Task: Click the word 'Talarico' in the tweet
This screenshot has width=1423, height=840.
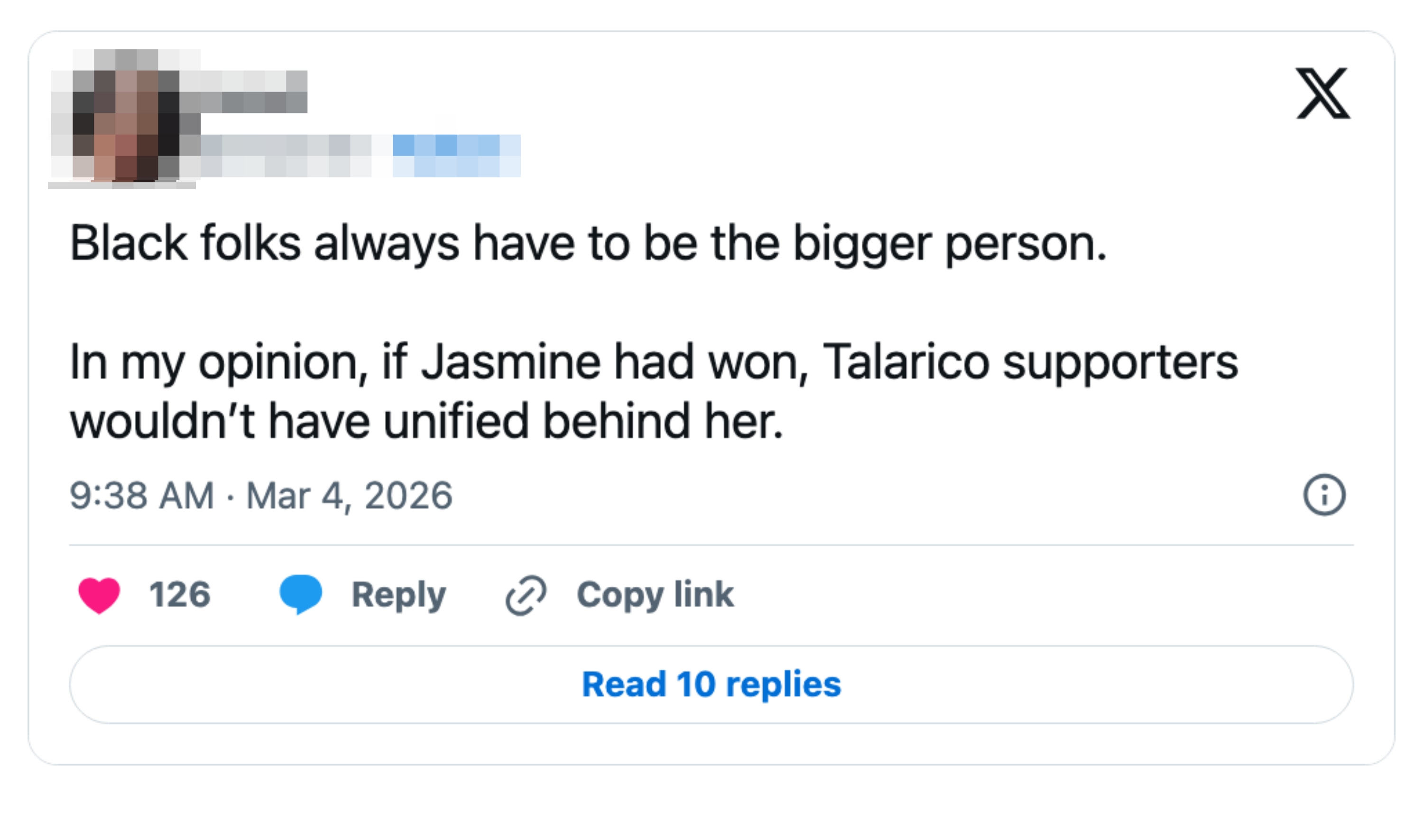Action: tap(906, 362)
